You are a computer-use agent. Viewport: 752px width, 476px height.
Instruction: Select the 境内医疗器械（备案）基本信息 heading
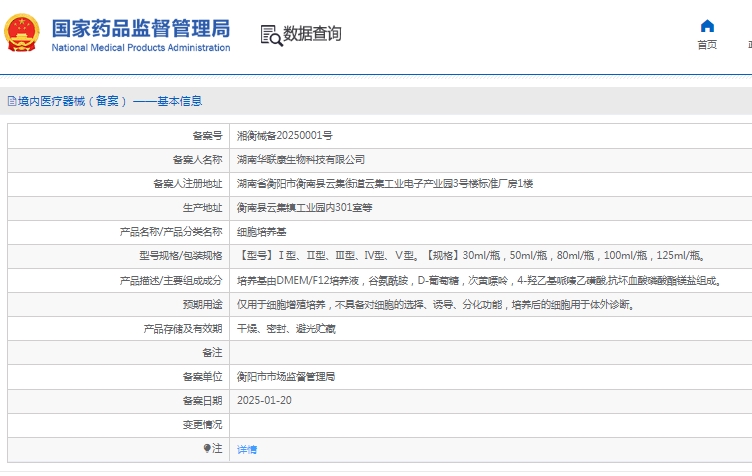click(110, 101)
